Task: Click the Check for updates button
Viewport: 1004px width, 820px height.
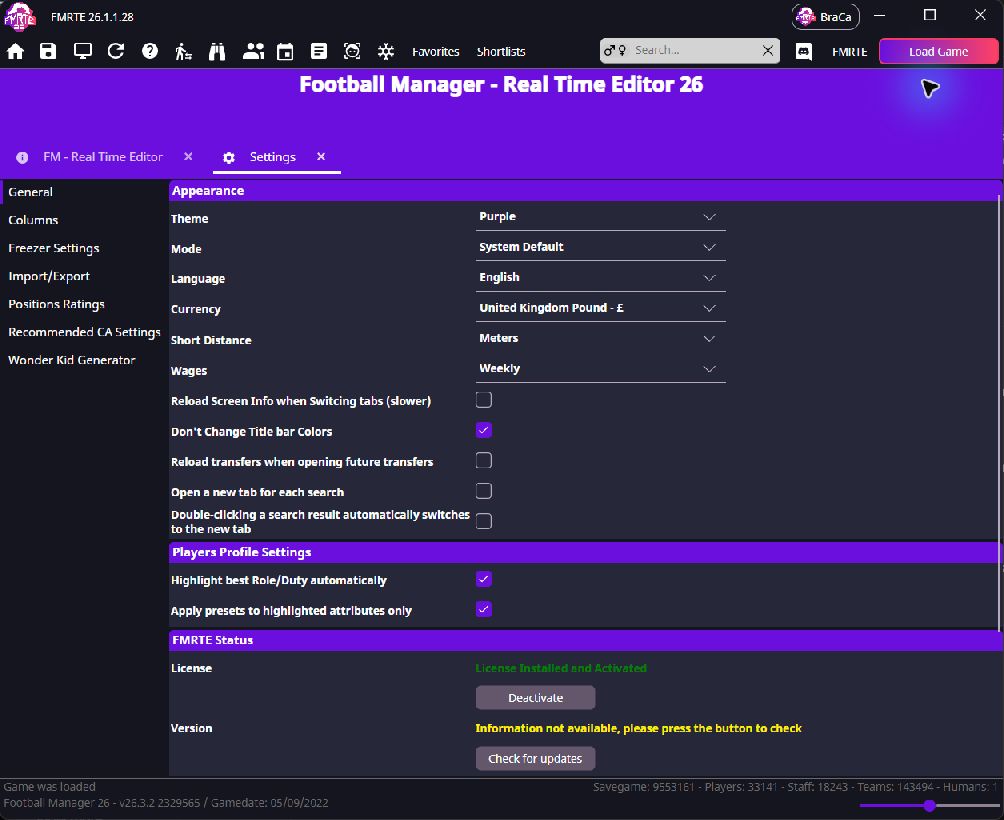Action: point(535,759)
